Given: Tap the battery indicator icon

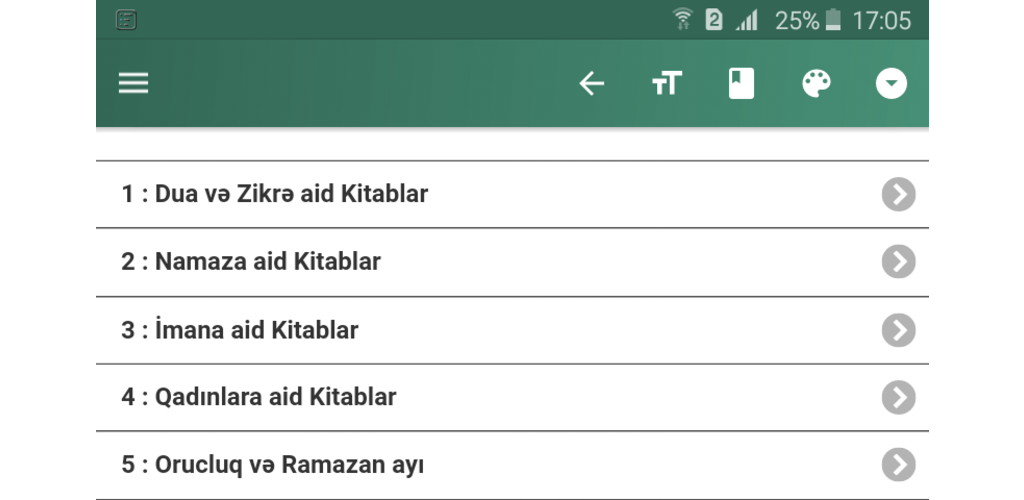Looking at the screenshot, I should tap(833, 20).
